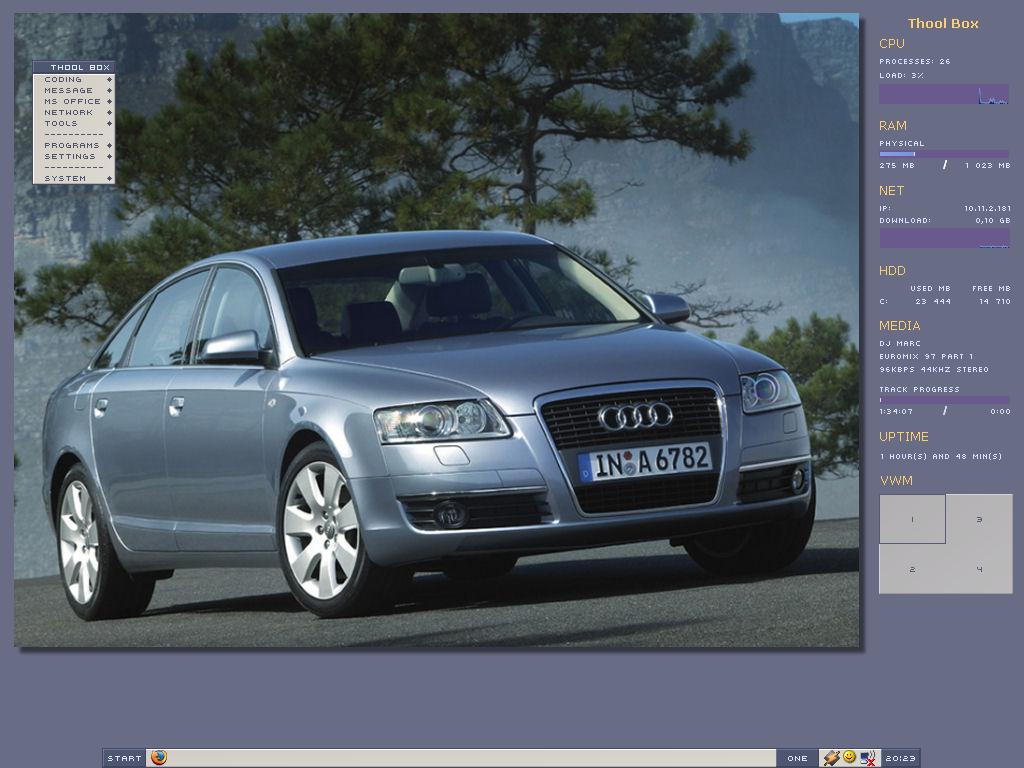Click the CPU section heading
This screenshot has width=1024, height=768.
(x=891, y=44)
